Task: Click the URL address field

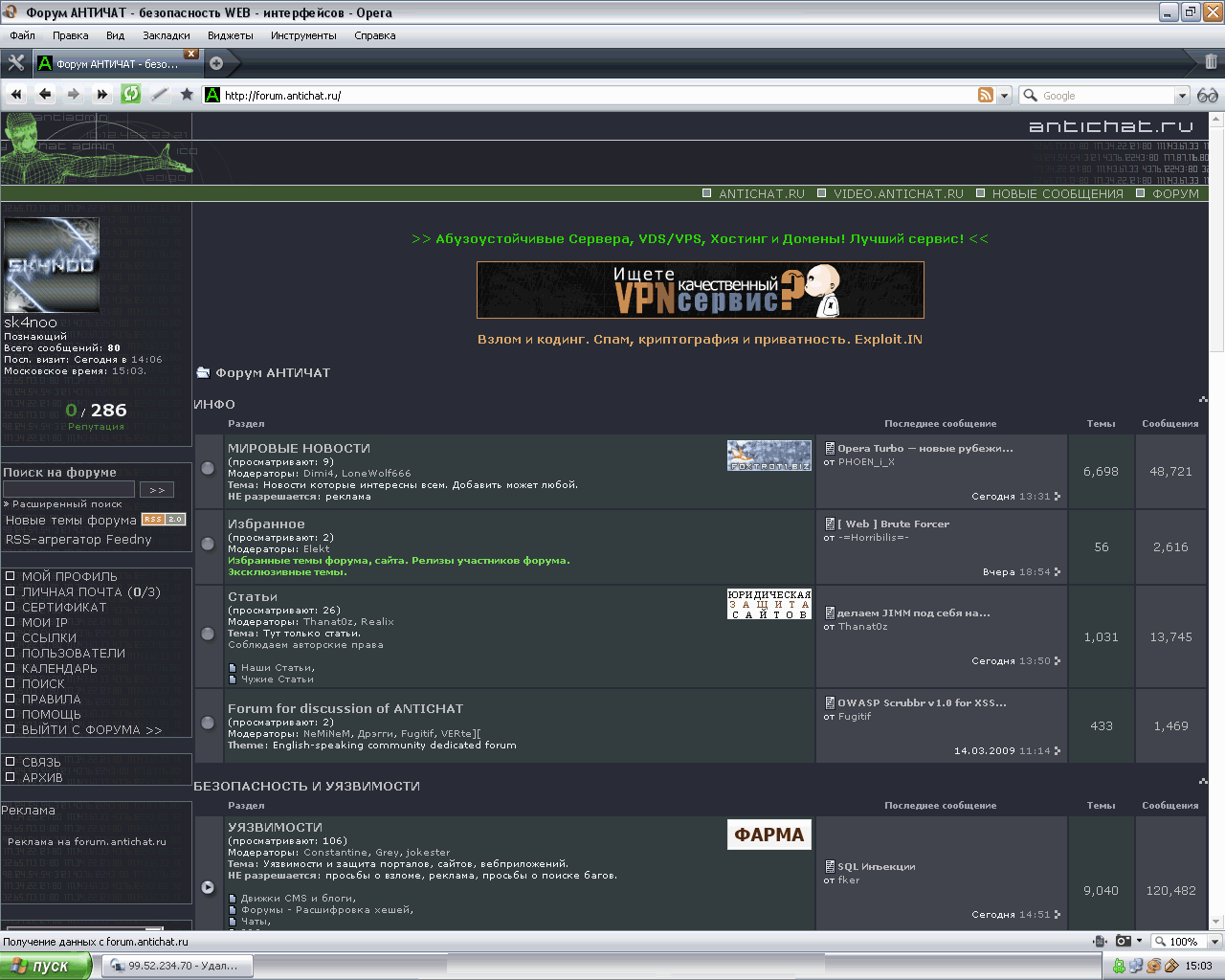Action: tap(598, 96)
